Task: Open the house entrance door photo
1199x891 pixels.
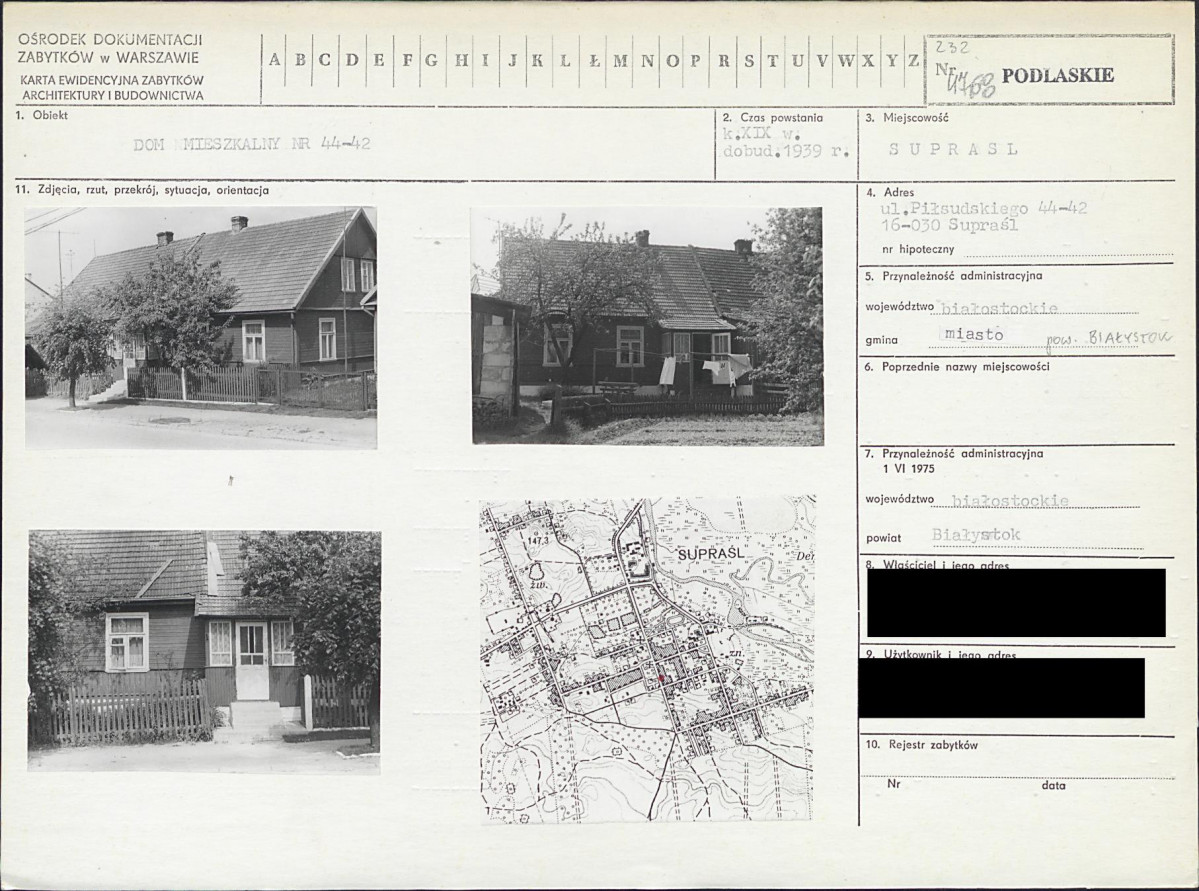Action: click(x=204, y=651)
